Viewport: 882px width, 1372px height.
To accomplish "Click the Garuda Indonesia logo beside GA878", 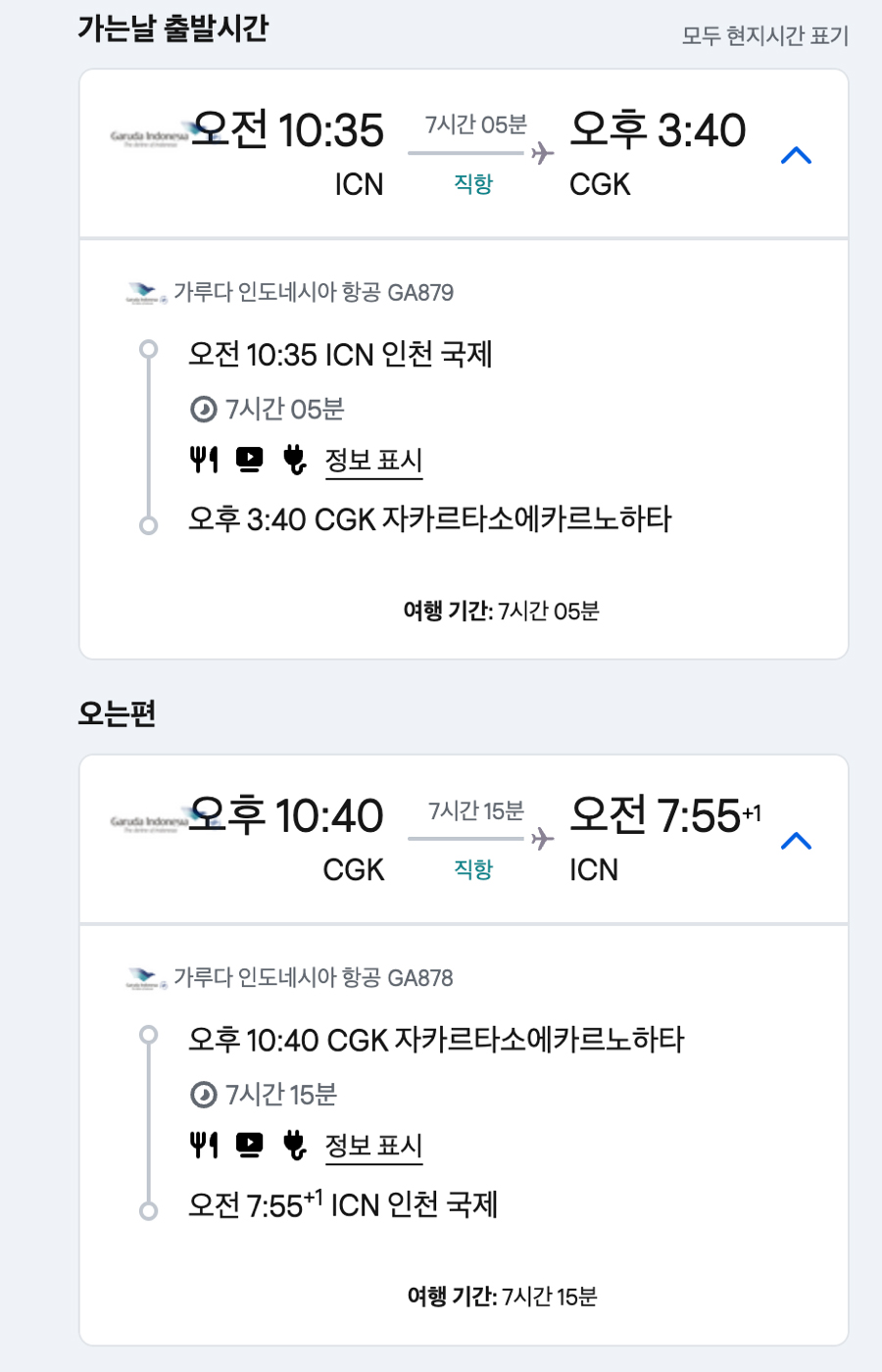I will [x=146, y=977].
